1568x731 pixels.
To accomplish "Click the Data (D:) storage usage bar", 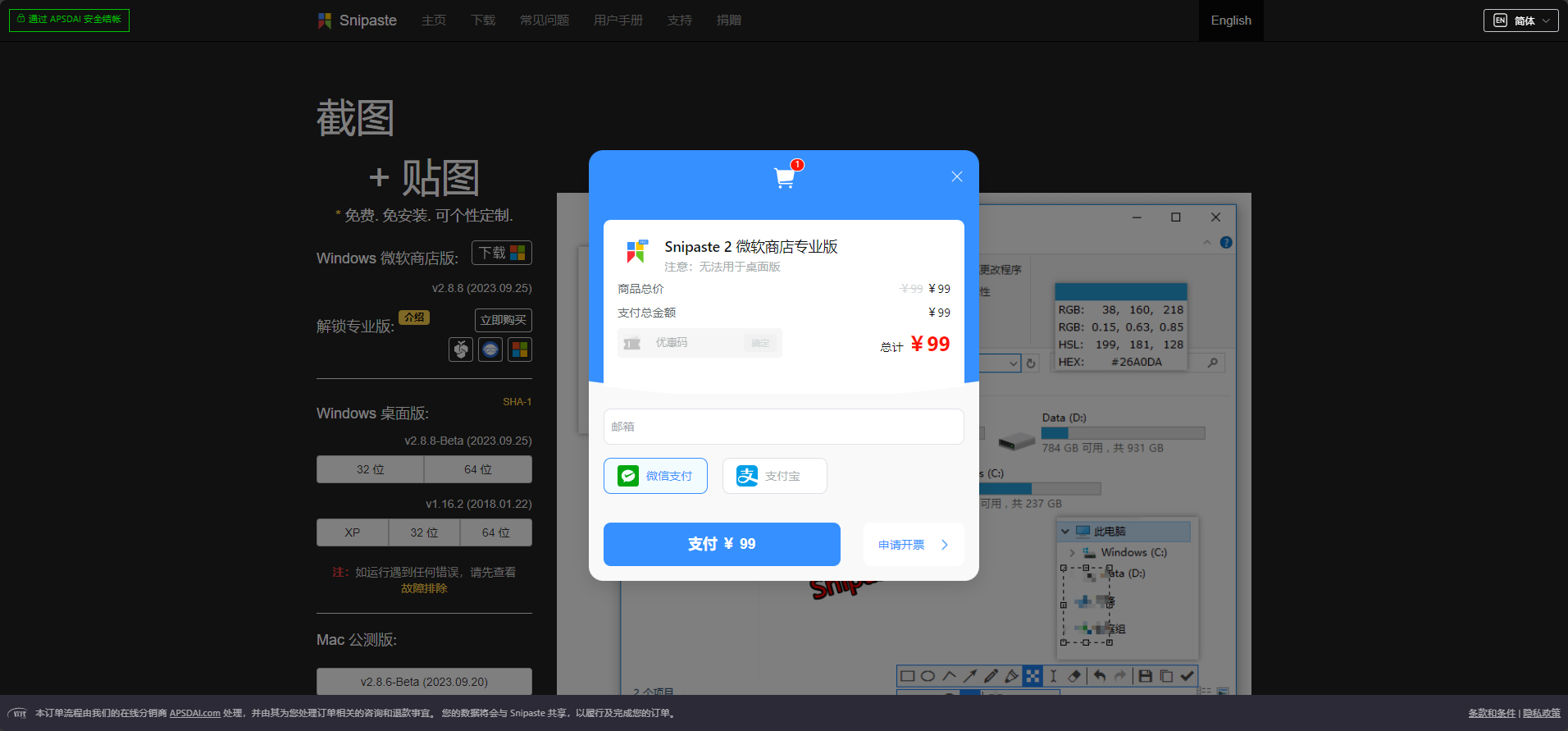I will (1124, 433).
